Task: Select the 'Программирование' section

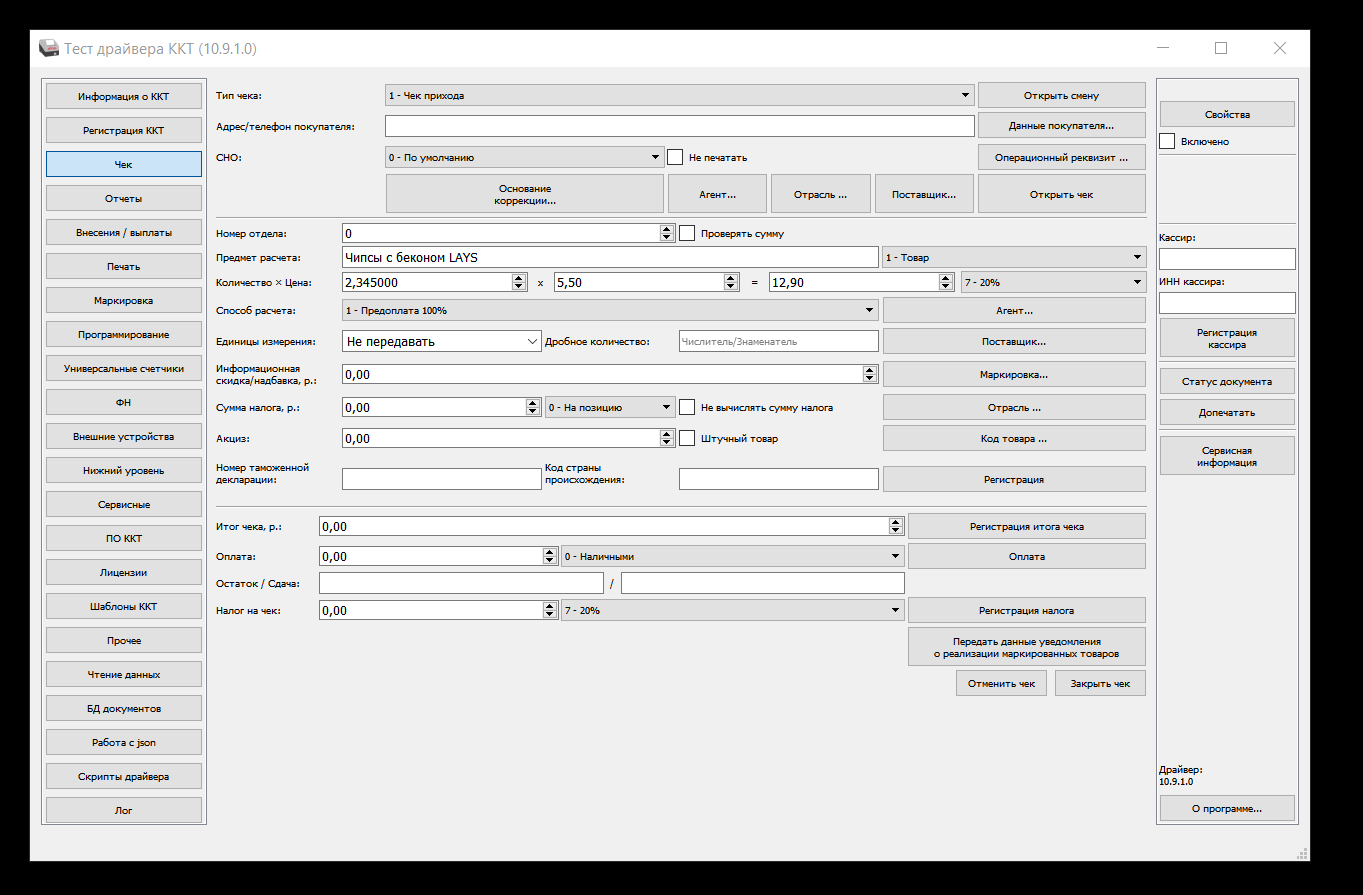Action: pyautogui.click(x=124, y=334)
